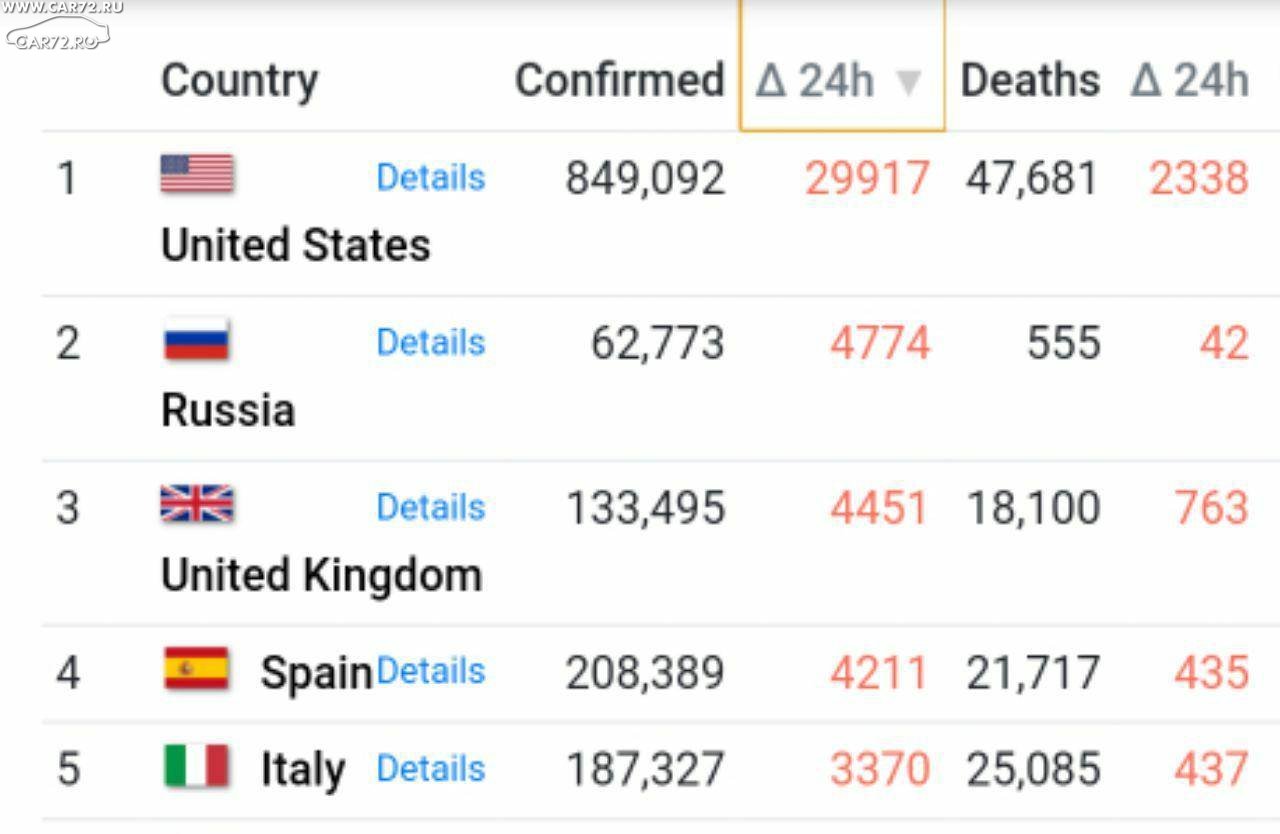Sort table by Confirmed column header

pos(619,80)
